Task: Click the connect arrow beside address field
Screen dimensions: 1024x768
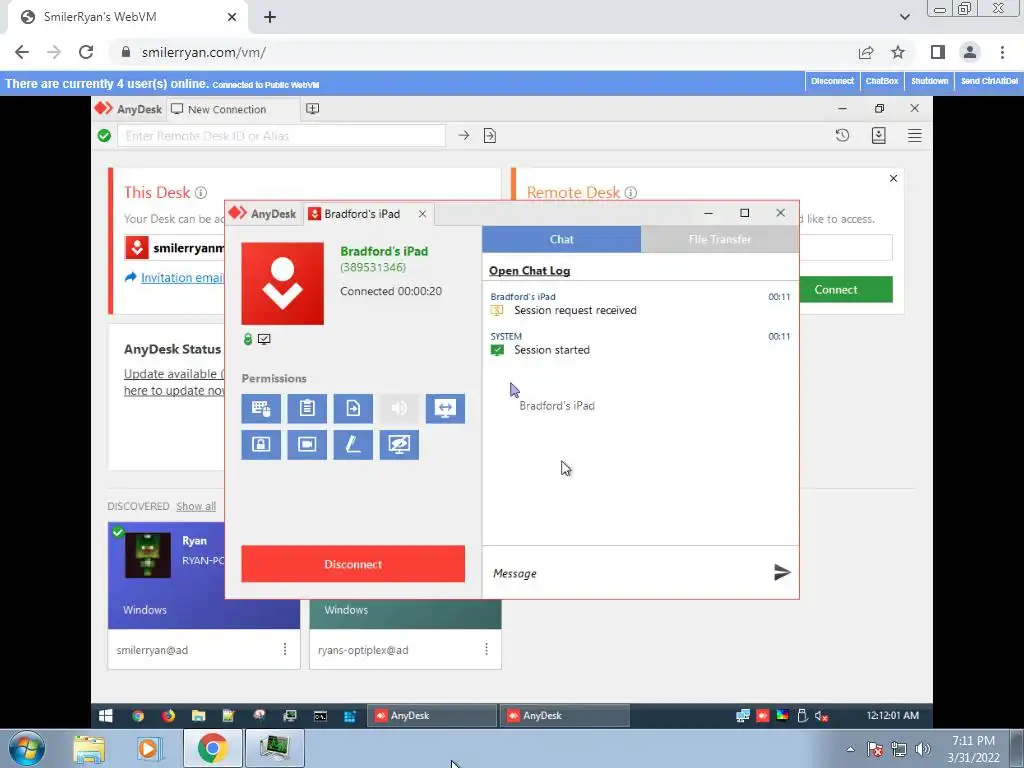Action: (464, 135)
